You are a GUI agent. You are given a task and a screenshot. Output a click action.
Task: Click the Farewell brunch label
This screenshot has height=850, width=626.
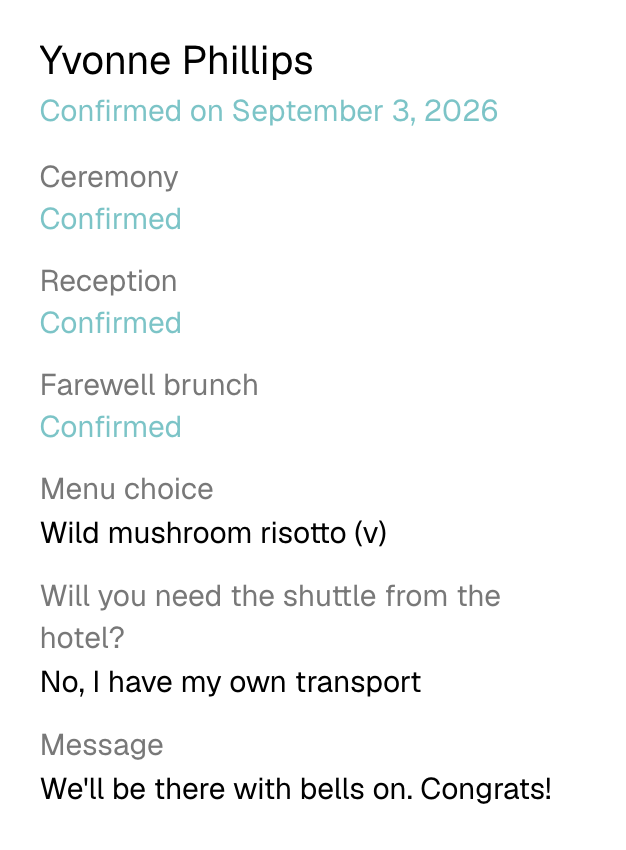[149, 385]
